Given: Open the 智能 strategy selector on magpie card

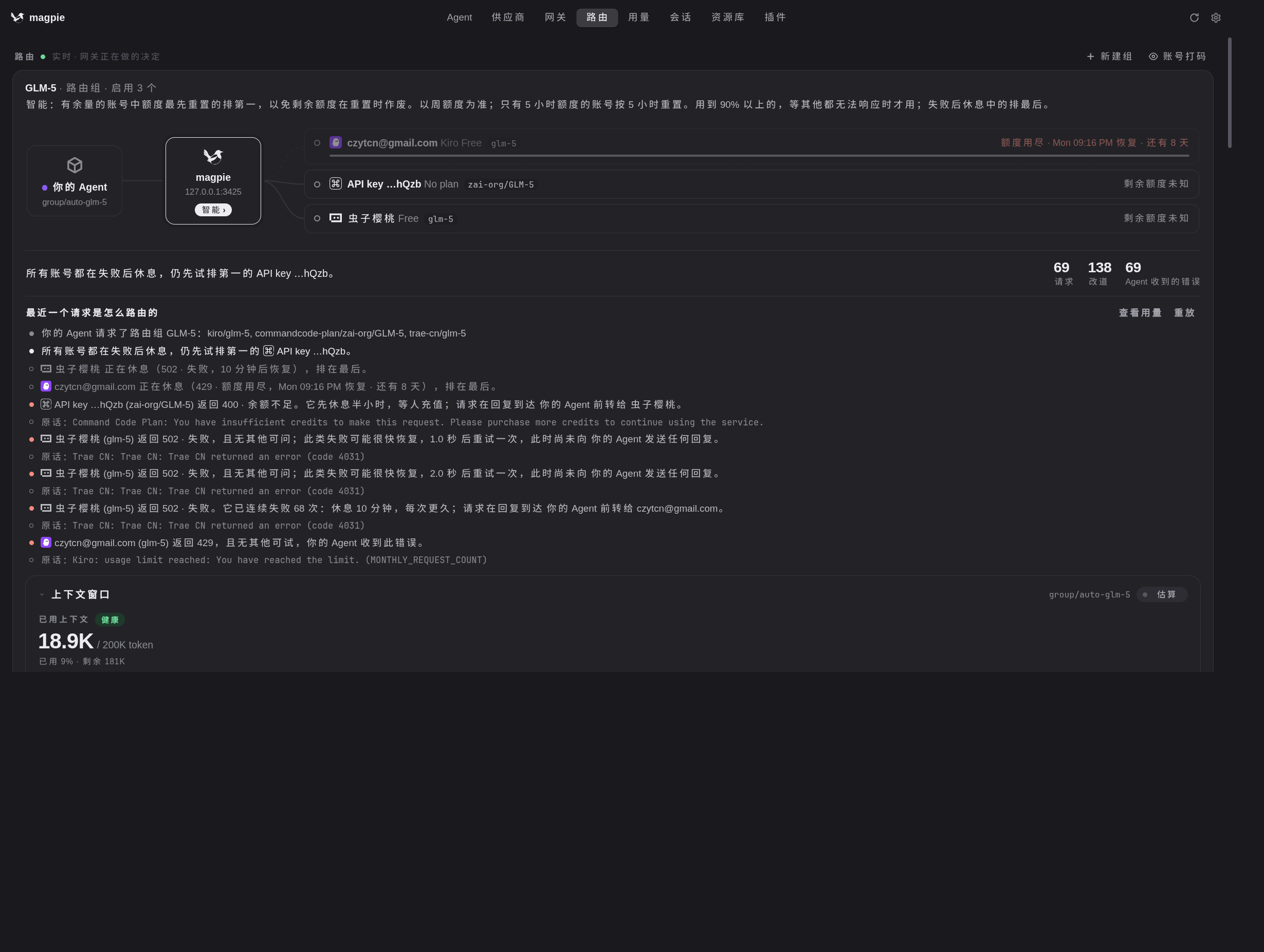Looking at the screenshot, I should (x=213, y=210).
